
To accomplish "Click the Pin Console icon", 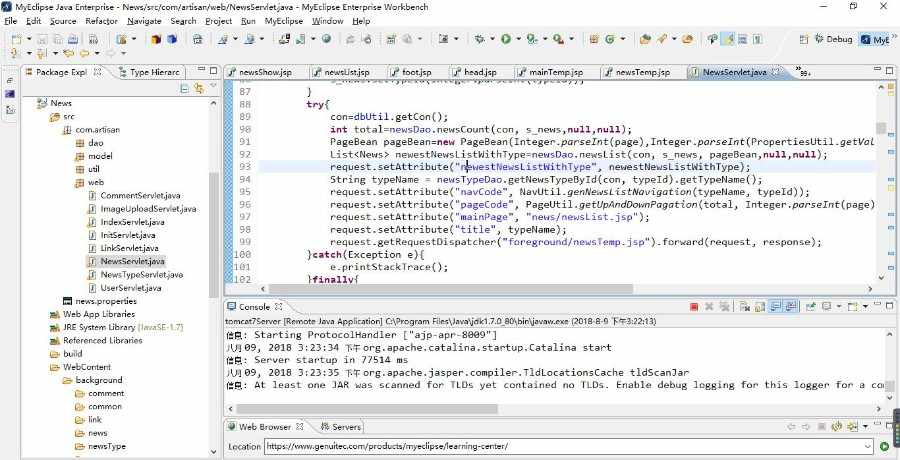I will [810, 307].
